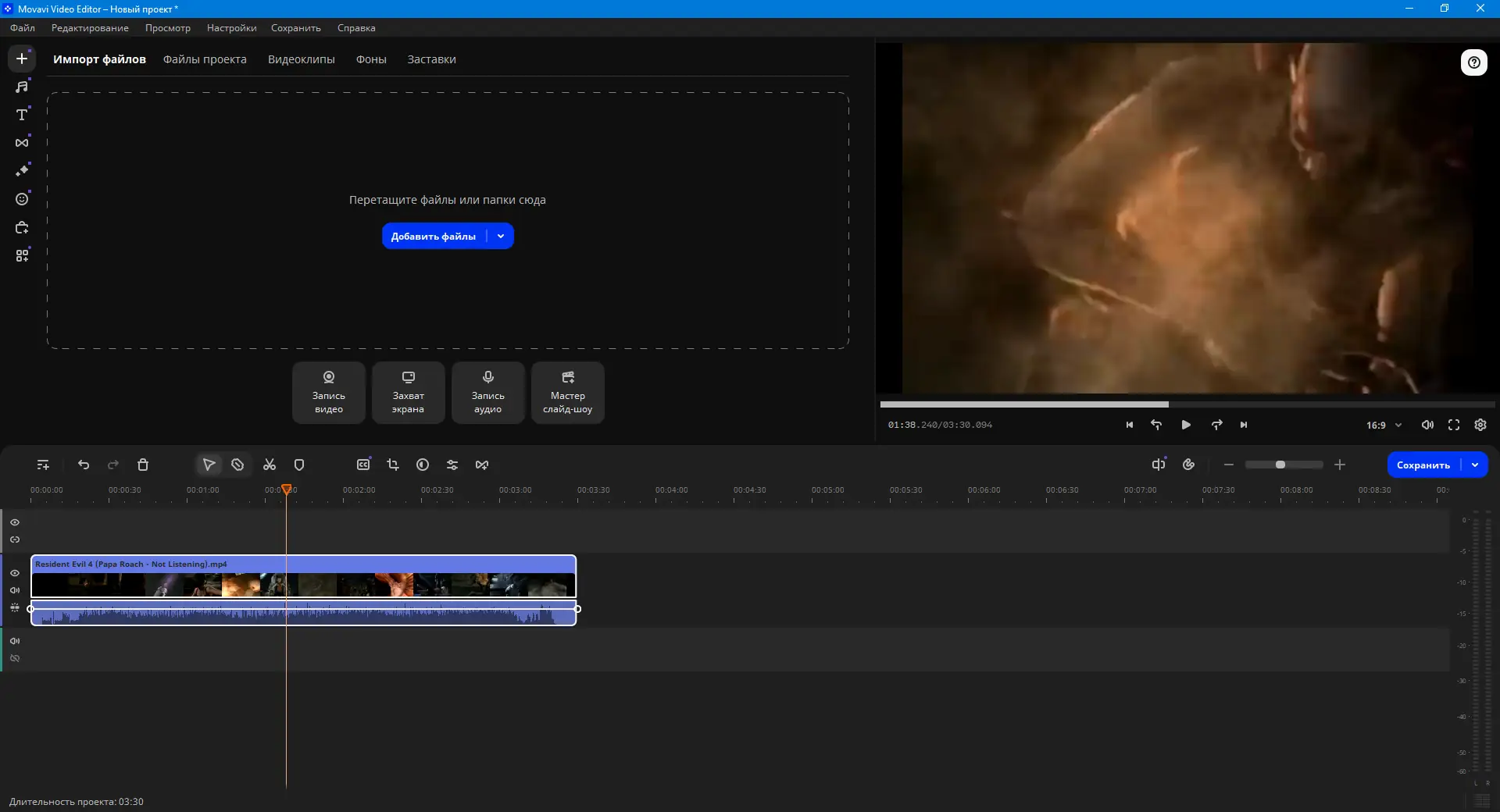Click the Захват экрана button

pyautogui.click(x=408, y=393)
